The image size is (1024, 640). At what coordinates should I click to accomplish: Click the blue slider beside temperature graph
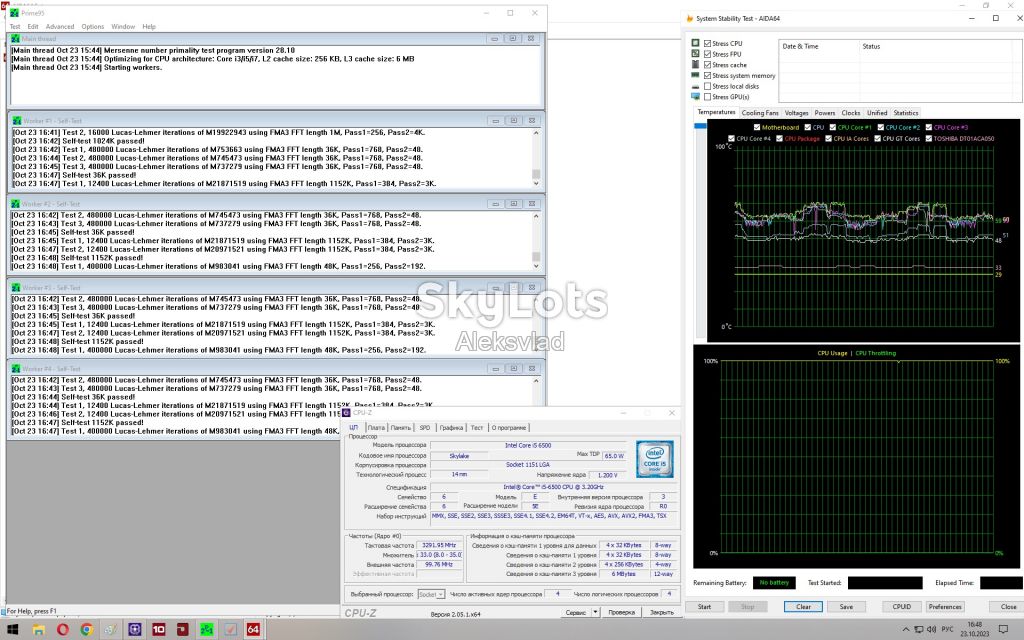(700, 125)
